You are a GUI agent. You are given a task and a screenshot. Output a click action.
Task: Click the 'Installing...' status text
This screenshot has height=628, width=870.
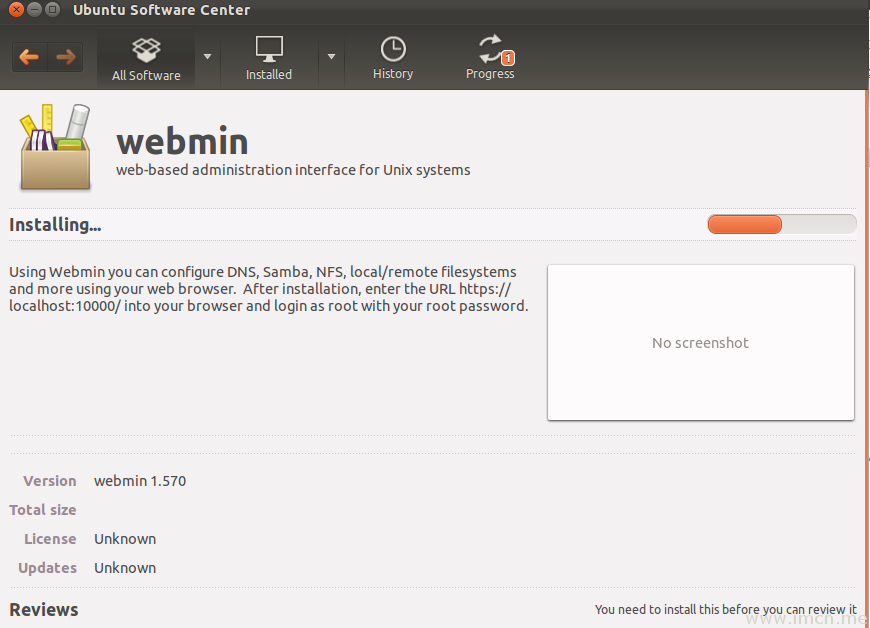tap(55, 225)
